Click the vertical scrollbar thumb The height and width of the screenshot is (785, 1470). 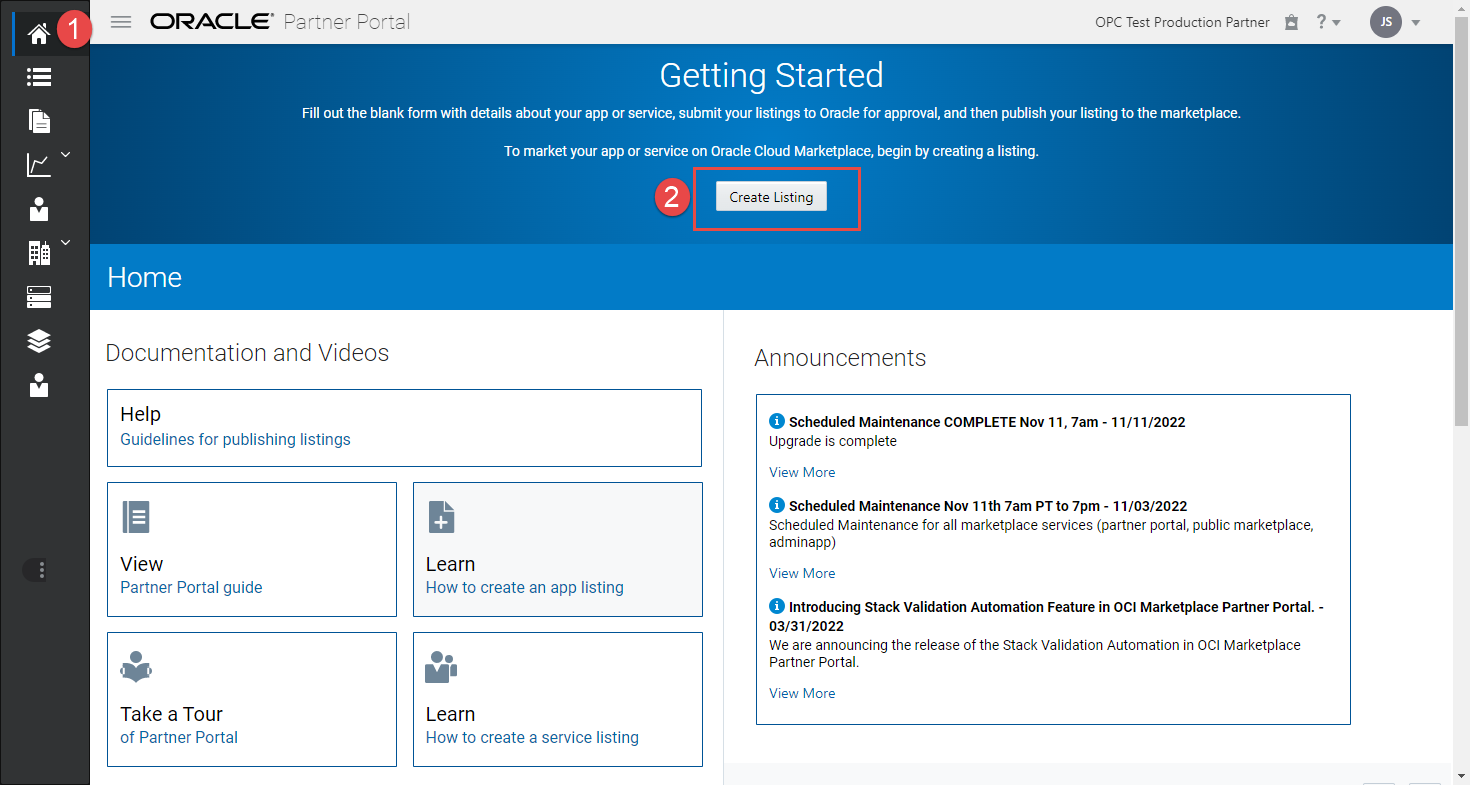click(x=1461, y=223)
